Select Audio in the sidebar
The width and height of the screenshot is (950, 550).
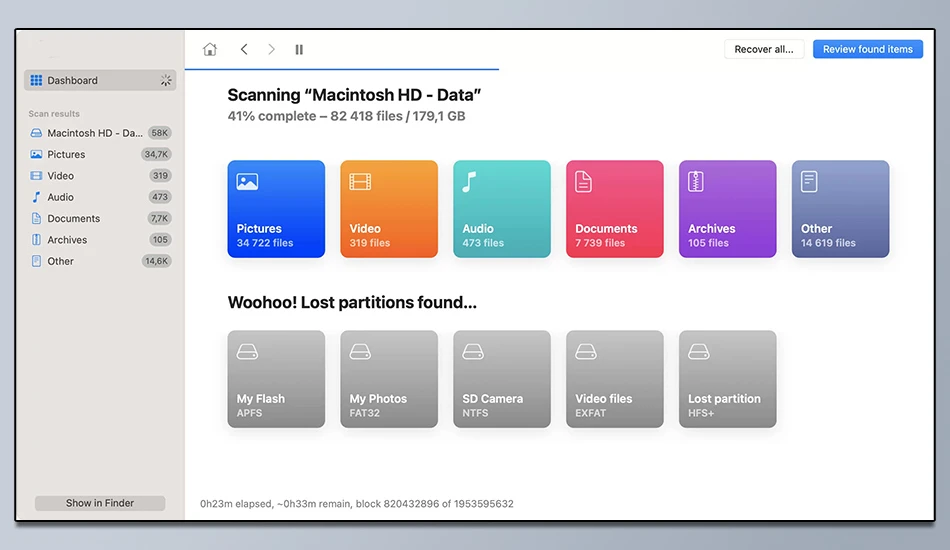coord(100,197)
